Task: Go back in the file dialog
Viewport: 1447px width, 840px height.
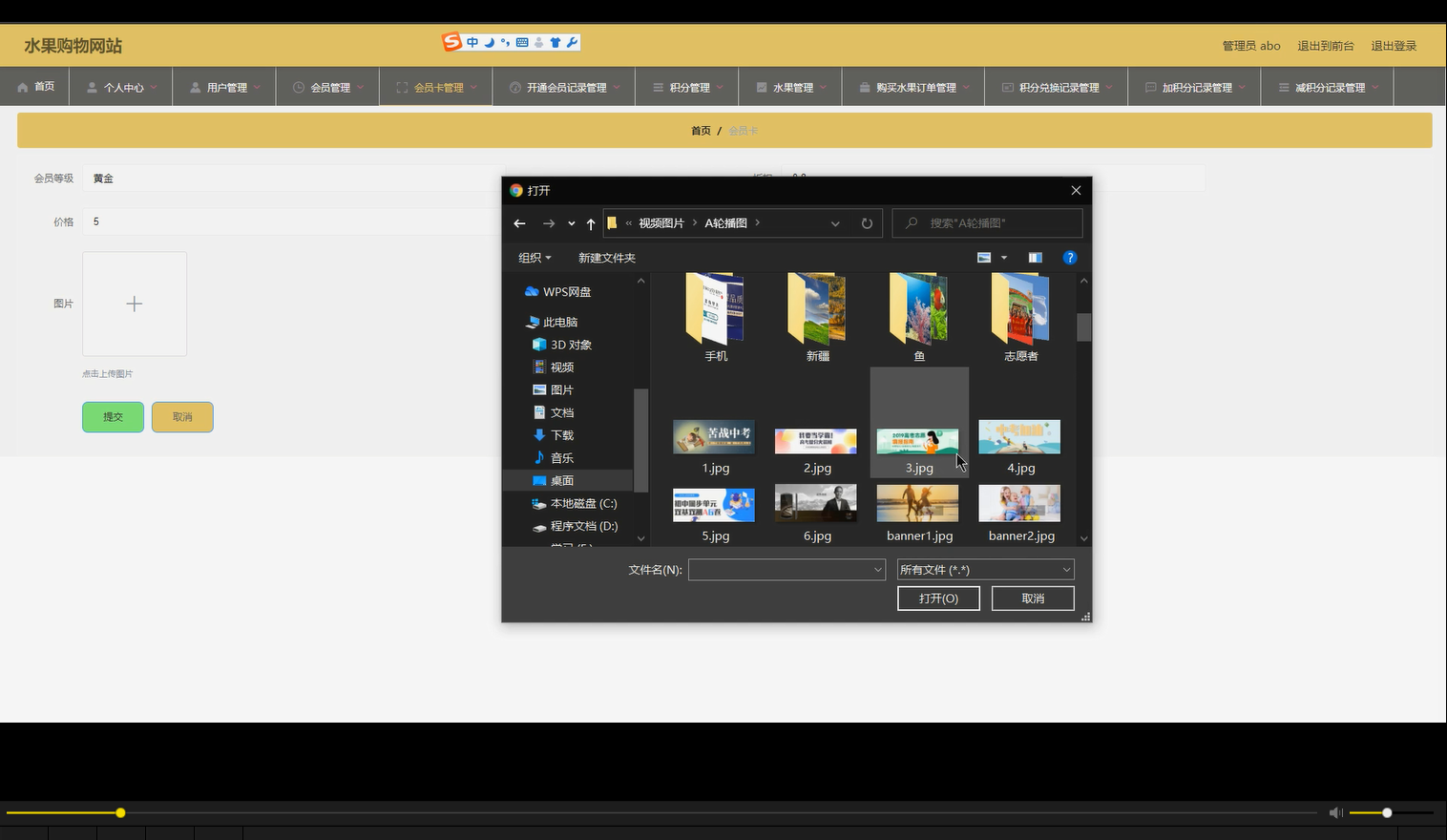Action: pos(519,223)
